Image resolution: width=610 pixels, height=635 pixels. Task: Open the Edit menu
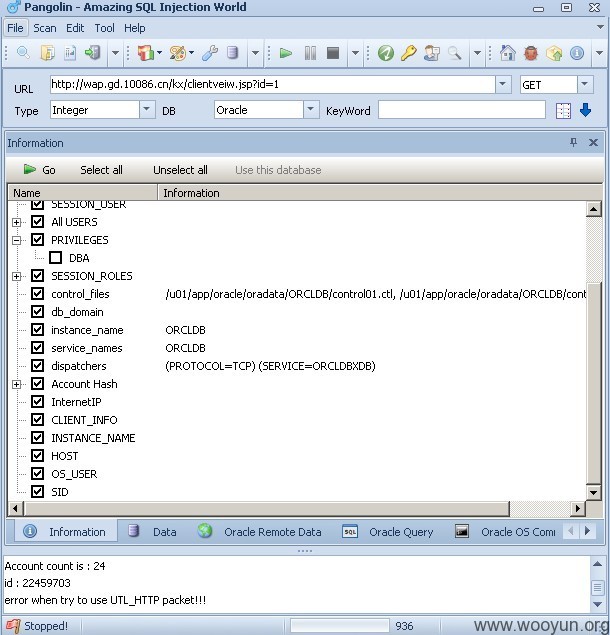point(75,28)
